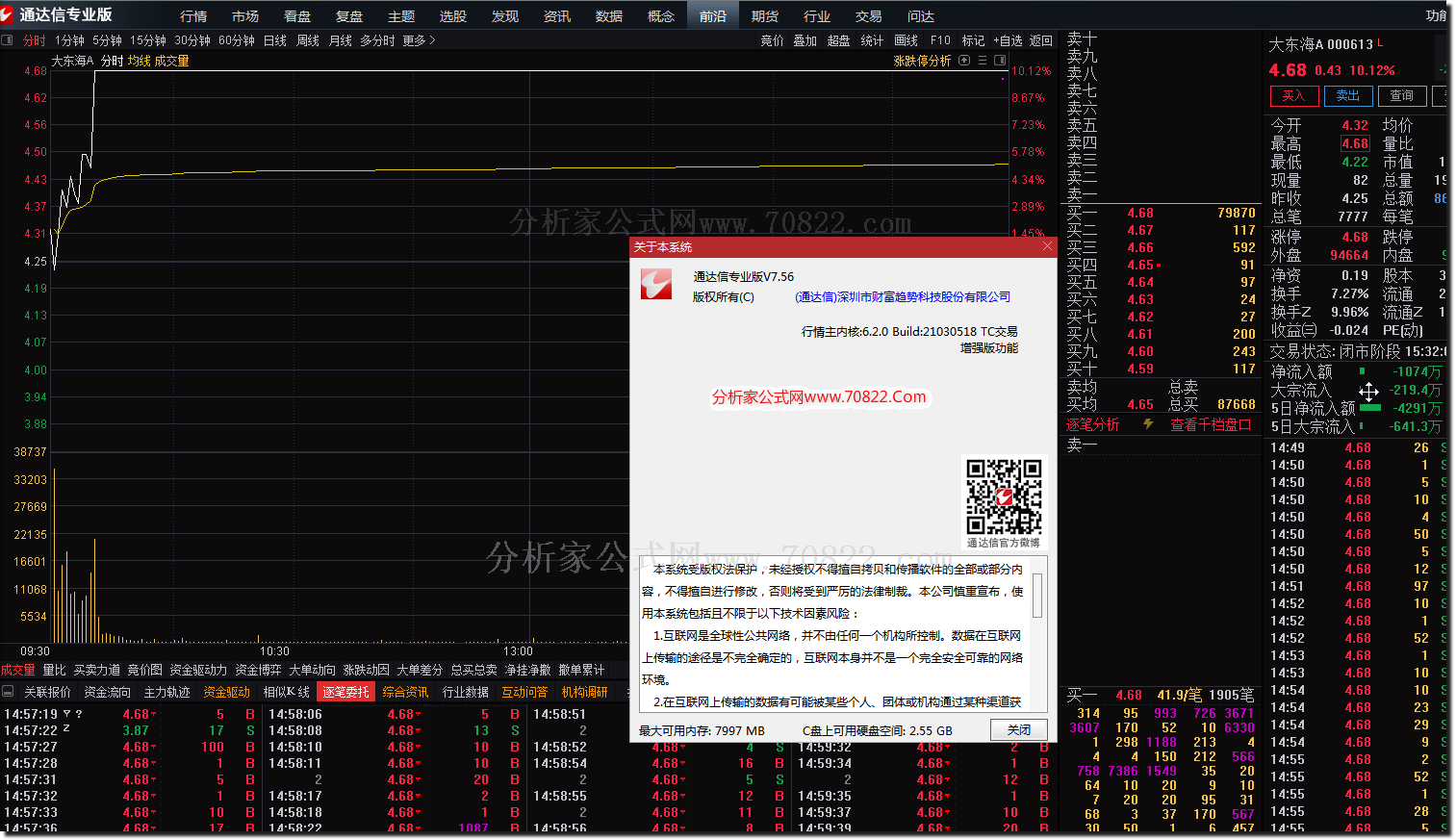Open the 资金流向 bottom tab

[x=107, y=692]
